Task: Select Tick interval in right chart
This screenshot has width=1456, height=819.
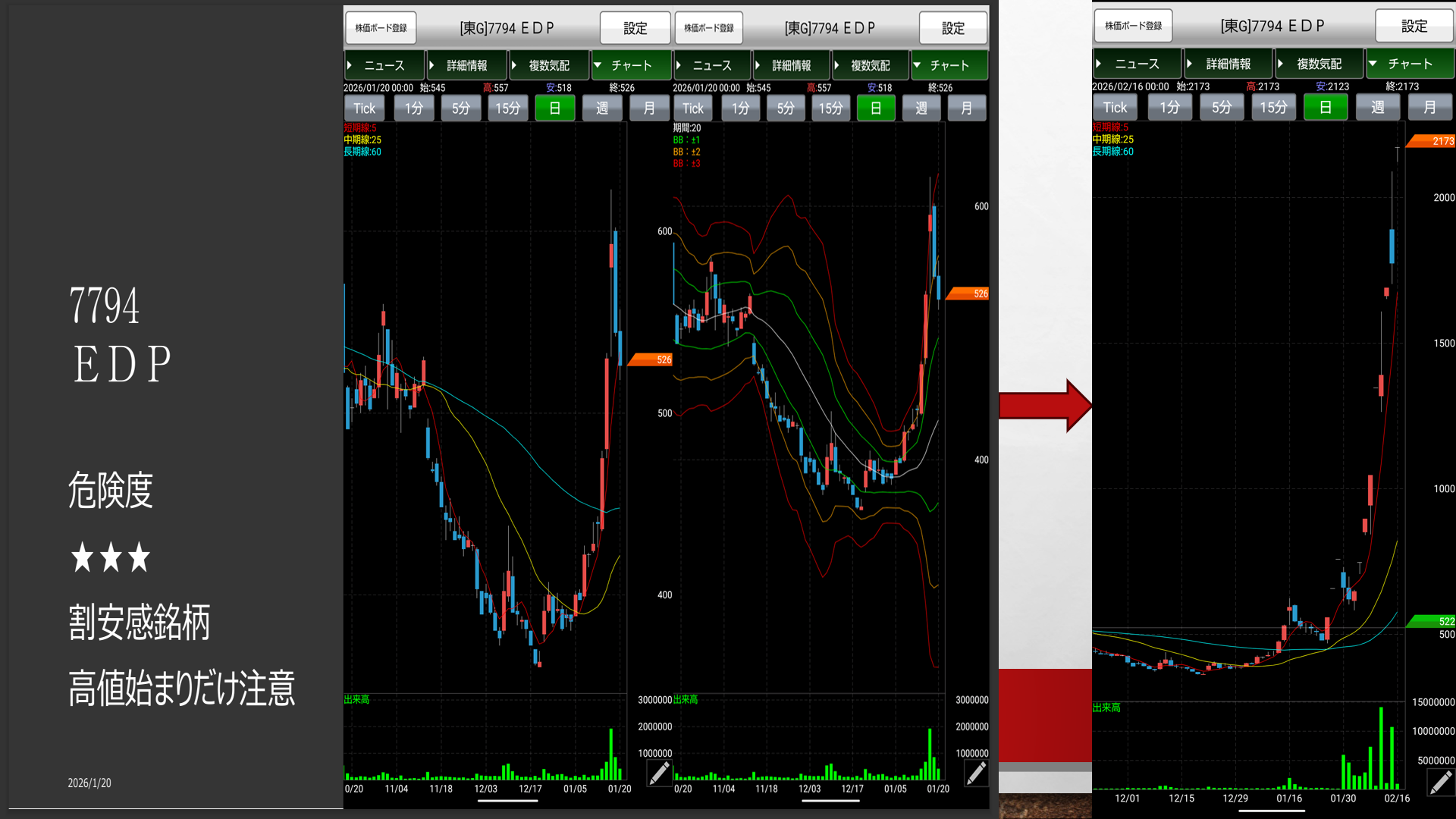Action: coord(1115,108)
